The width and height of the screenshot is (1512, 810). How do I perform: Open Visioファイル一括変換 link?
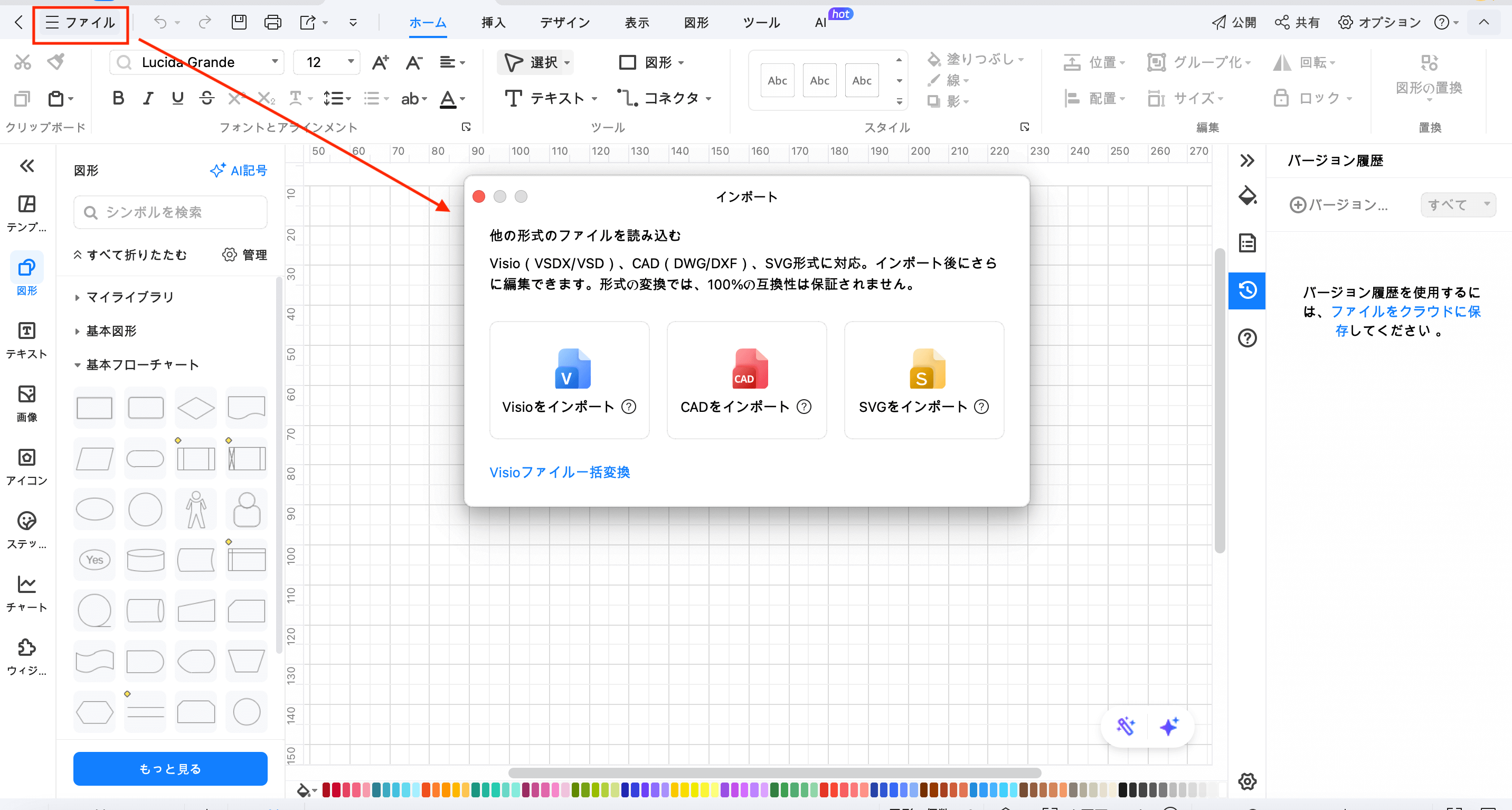click(560, 472)
